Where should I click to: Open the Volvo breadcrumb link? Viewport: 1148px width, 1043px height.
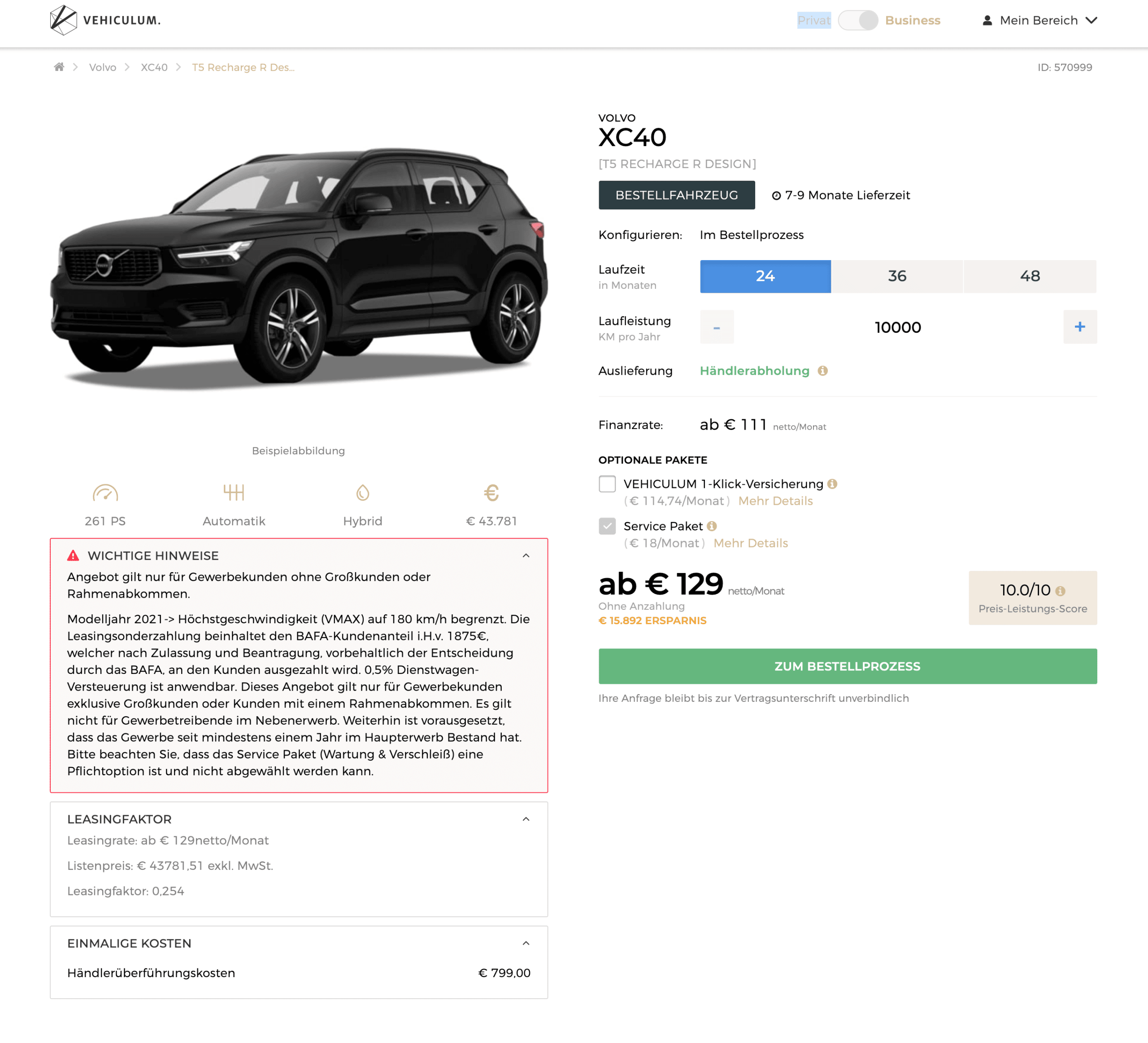pos(103,67)
